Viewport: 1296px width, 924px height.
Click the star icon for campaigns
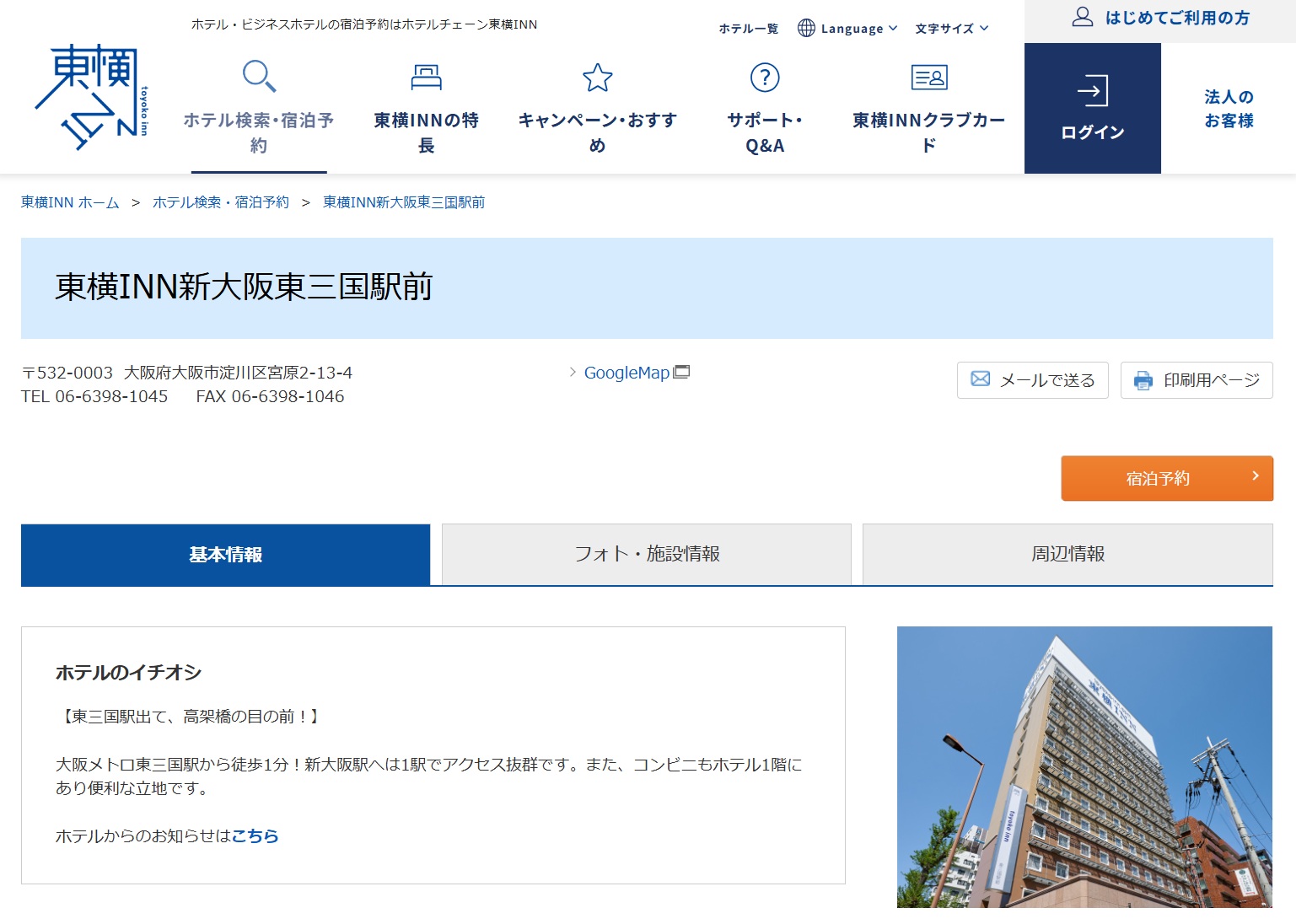(x=598, y=78)
